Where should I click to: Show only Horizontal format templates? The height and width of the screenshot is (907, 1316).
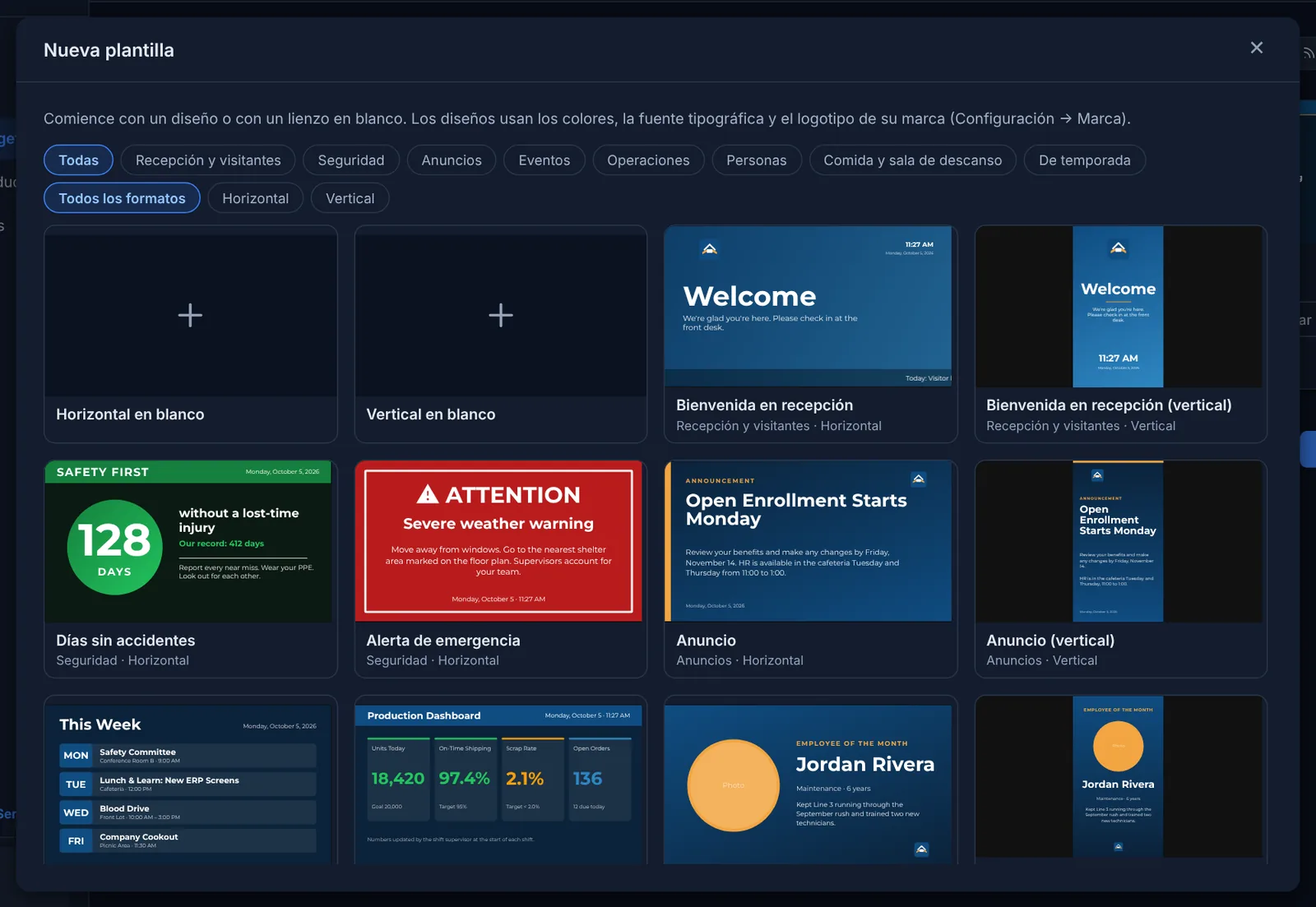coord(256,198)
